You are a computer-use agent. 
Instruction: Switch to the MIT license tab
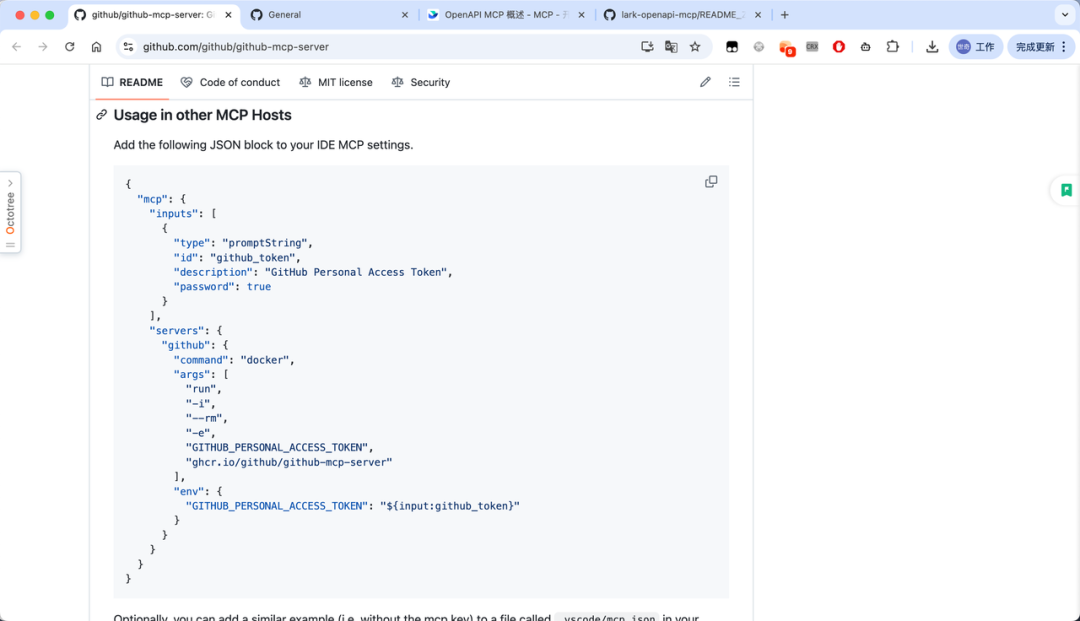click(335, 82)
